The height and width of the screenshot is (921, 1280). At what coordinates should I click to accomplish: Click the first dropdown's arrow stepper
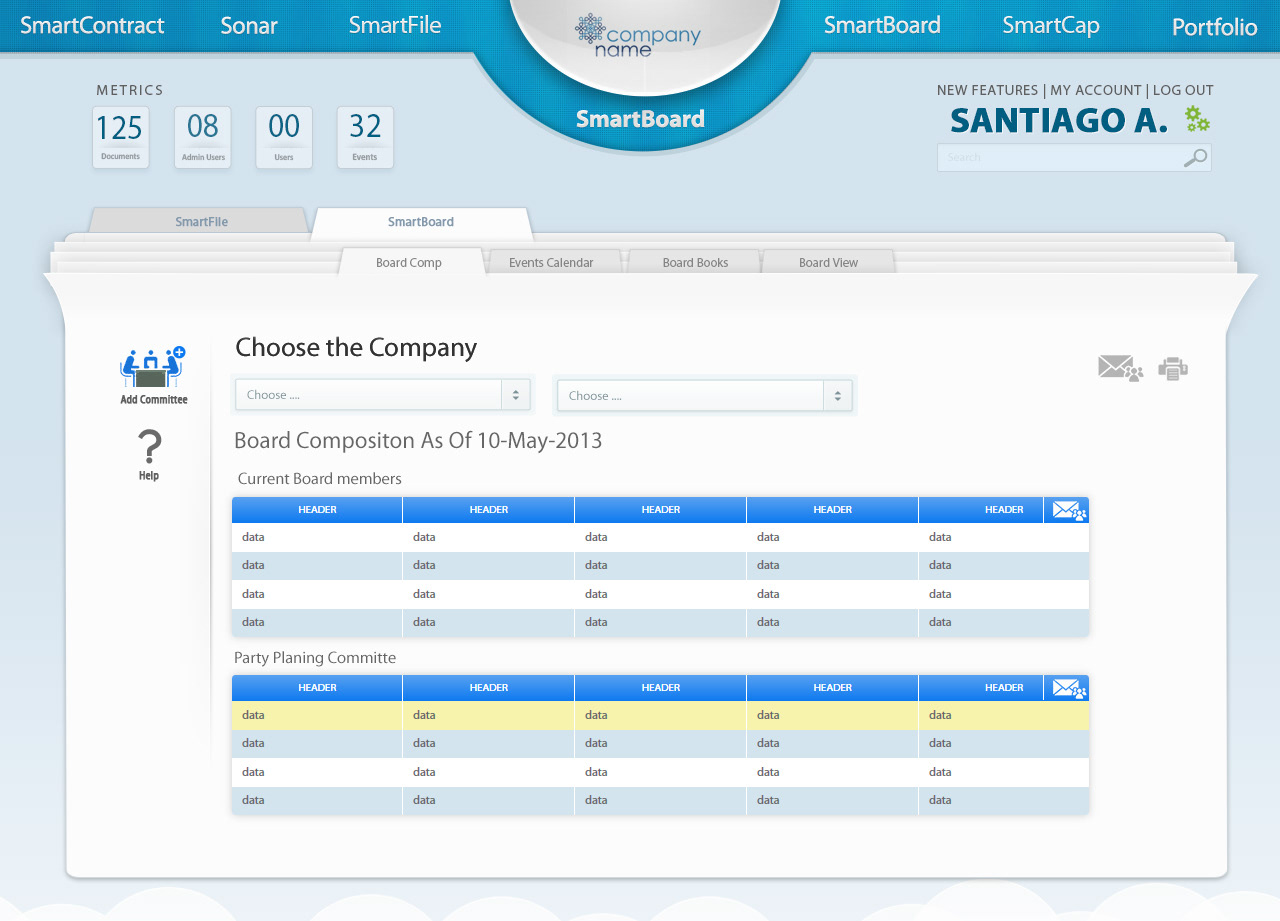pyautogui.click(x=516, y=395)
